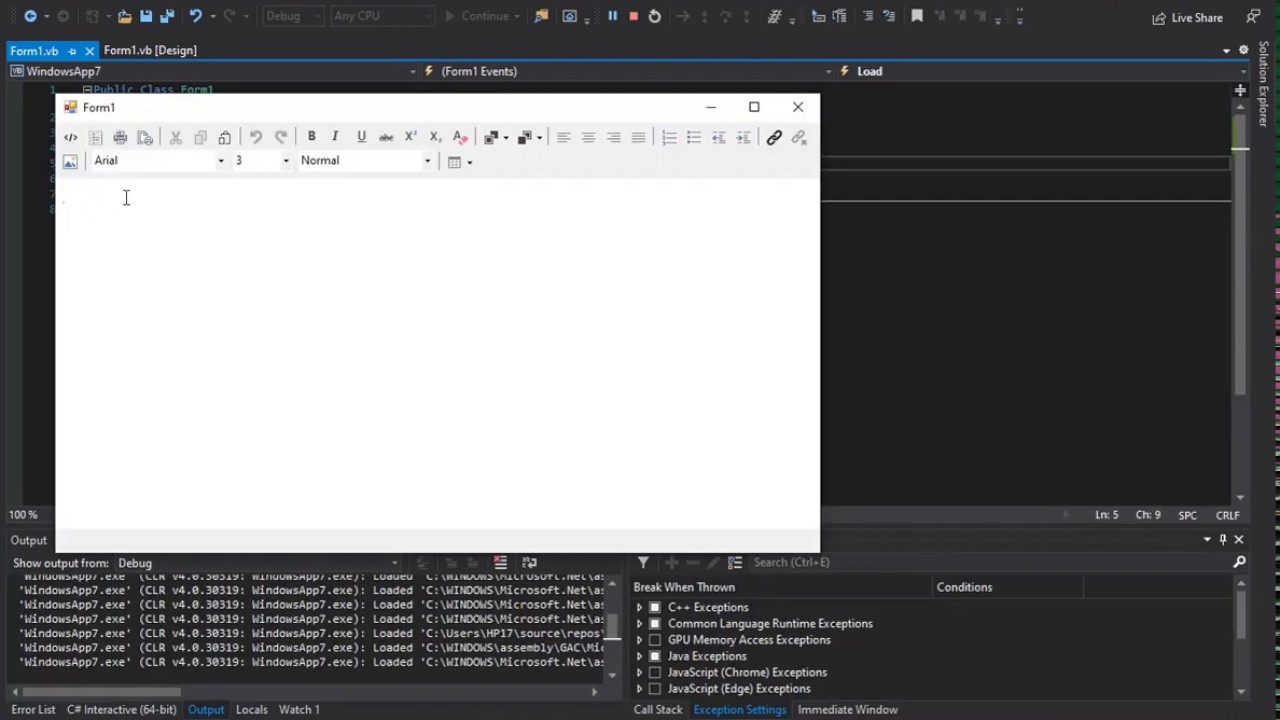Check the C++ Exceptions checkbox

[x=655, y=607]
